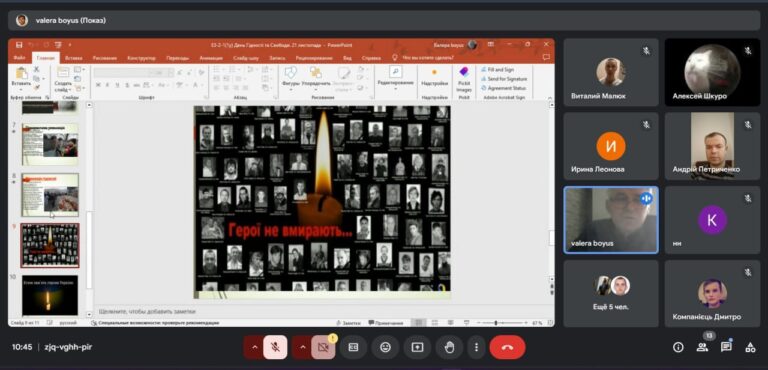Switch to the Конструктор ribbon tab

click(x=141, y=57)
